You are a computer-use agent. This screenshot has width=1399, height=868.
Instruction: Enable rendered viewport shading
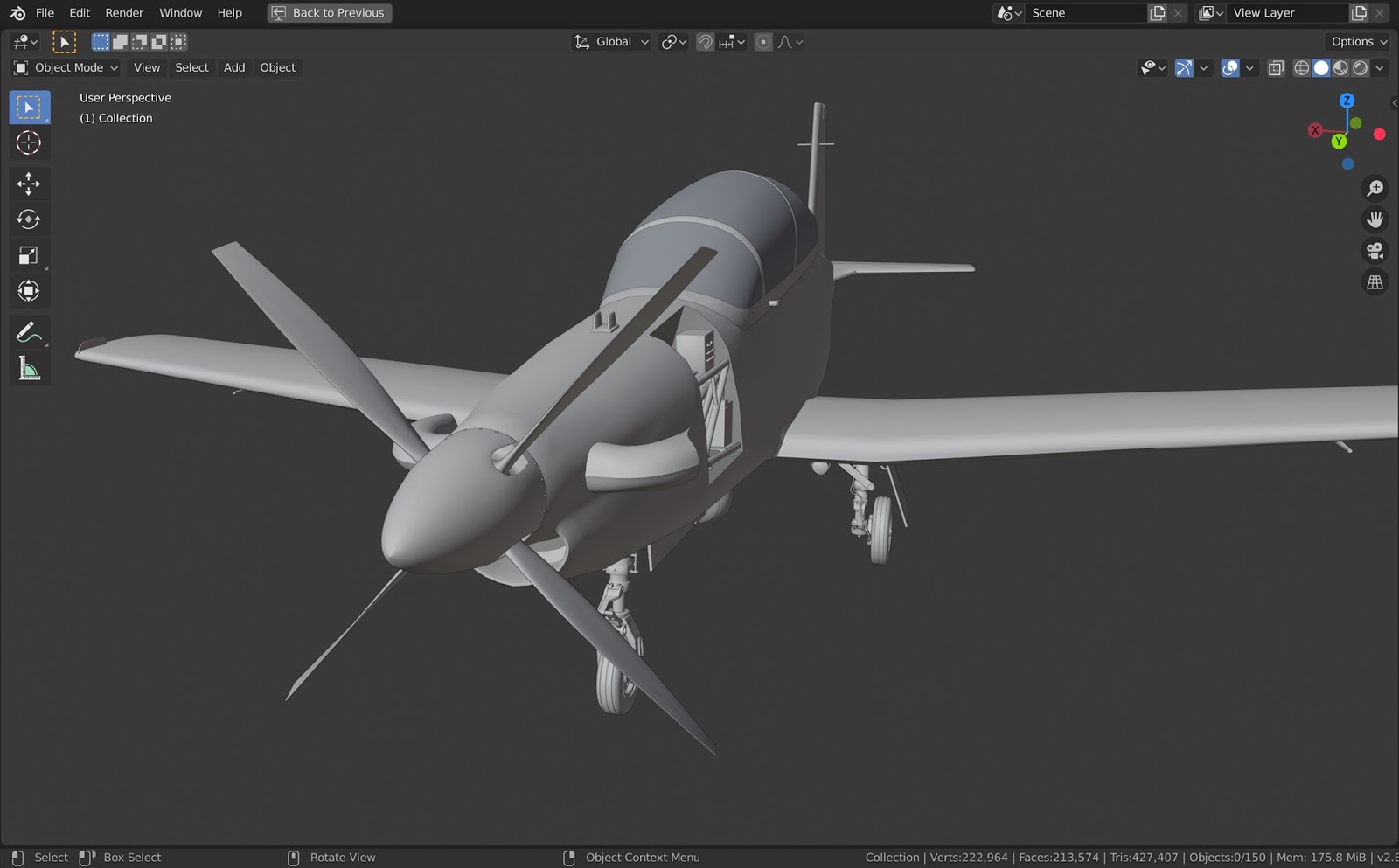pyautogui.click(x=1361, y=67)
